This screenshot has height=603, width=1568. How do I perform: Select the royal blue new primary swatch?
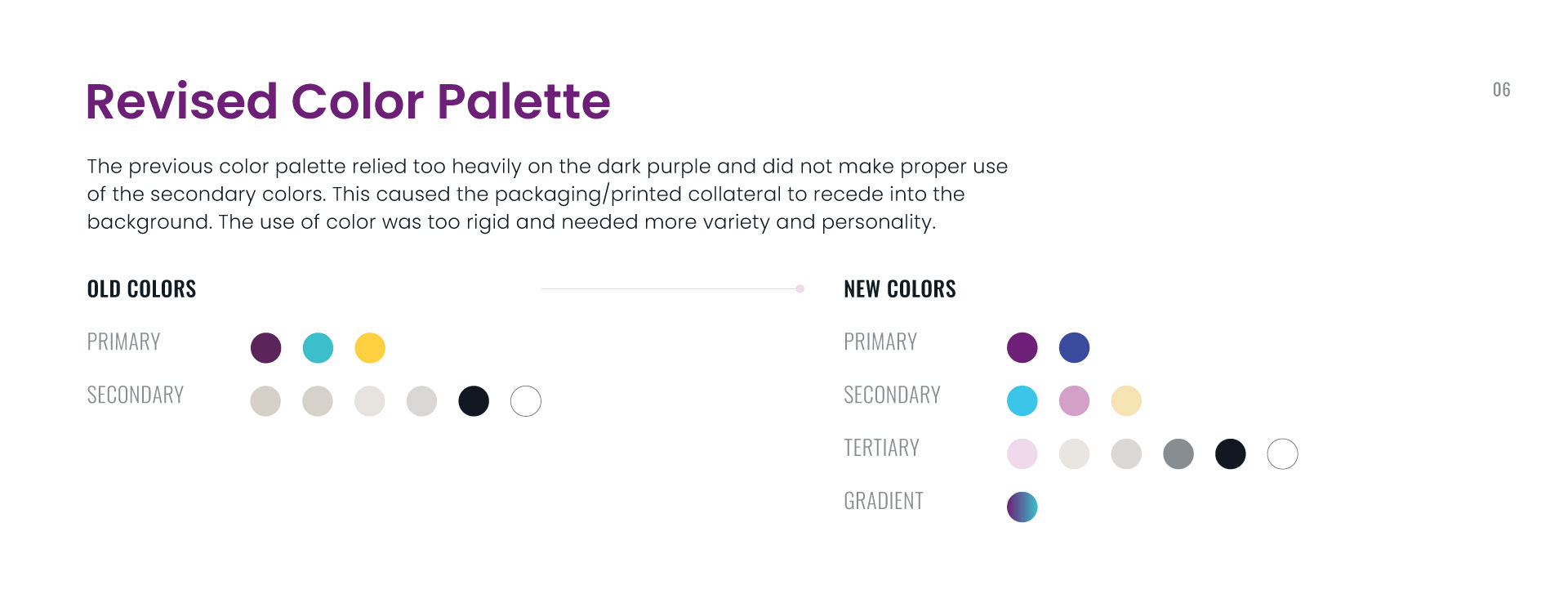[1074, 347]
